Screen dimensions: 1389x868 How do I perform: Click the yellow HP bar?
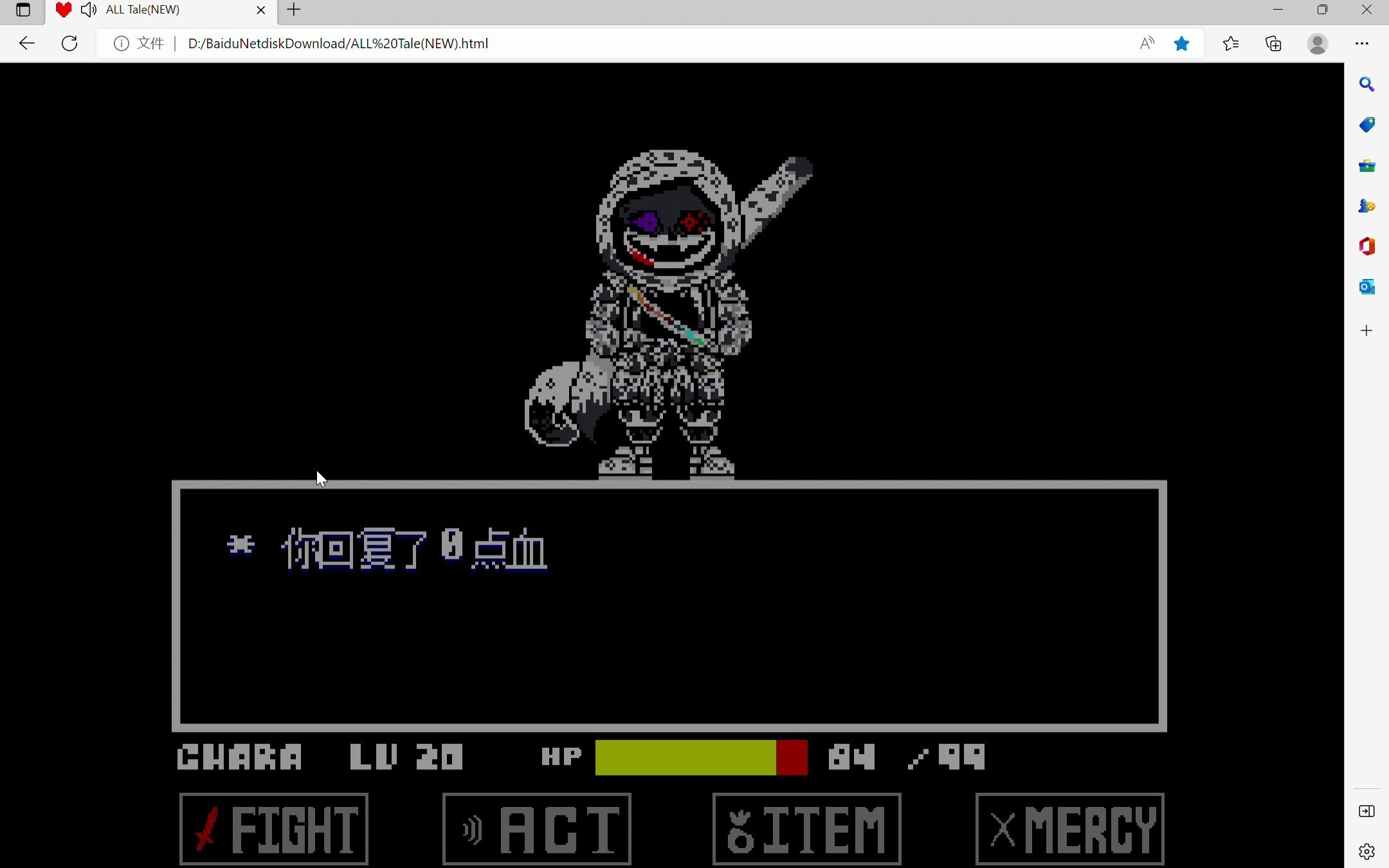[685, 757]
